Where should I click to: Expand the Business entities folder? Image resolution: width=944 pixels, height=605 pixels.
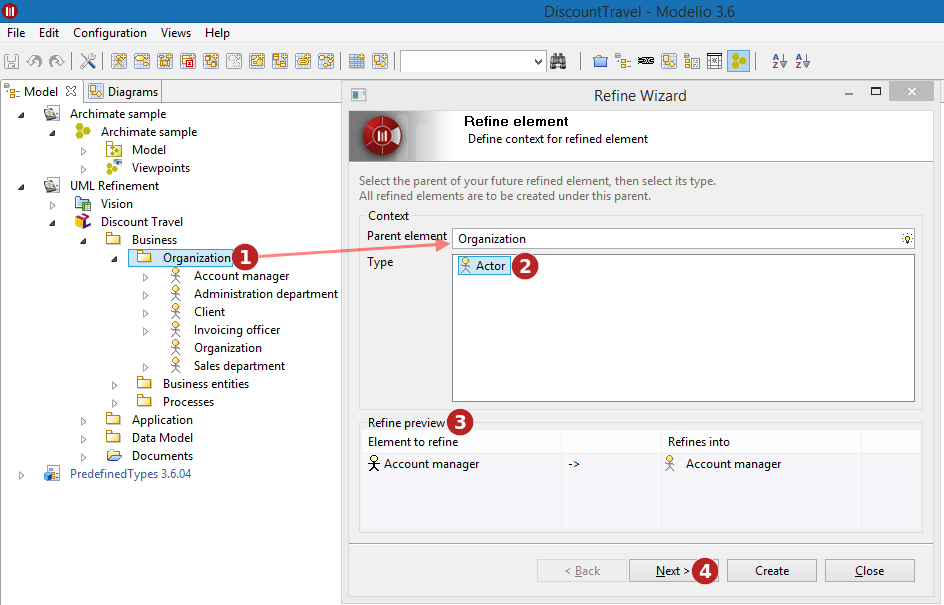(114, 385)
